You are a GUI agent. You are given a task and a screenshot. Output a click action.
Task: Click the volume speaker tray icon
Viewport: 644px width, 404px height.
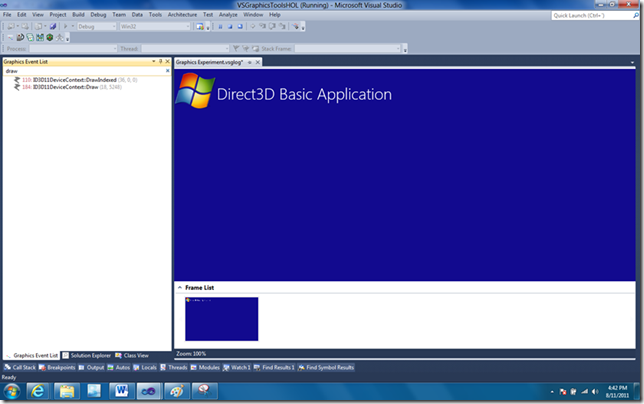595,392
